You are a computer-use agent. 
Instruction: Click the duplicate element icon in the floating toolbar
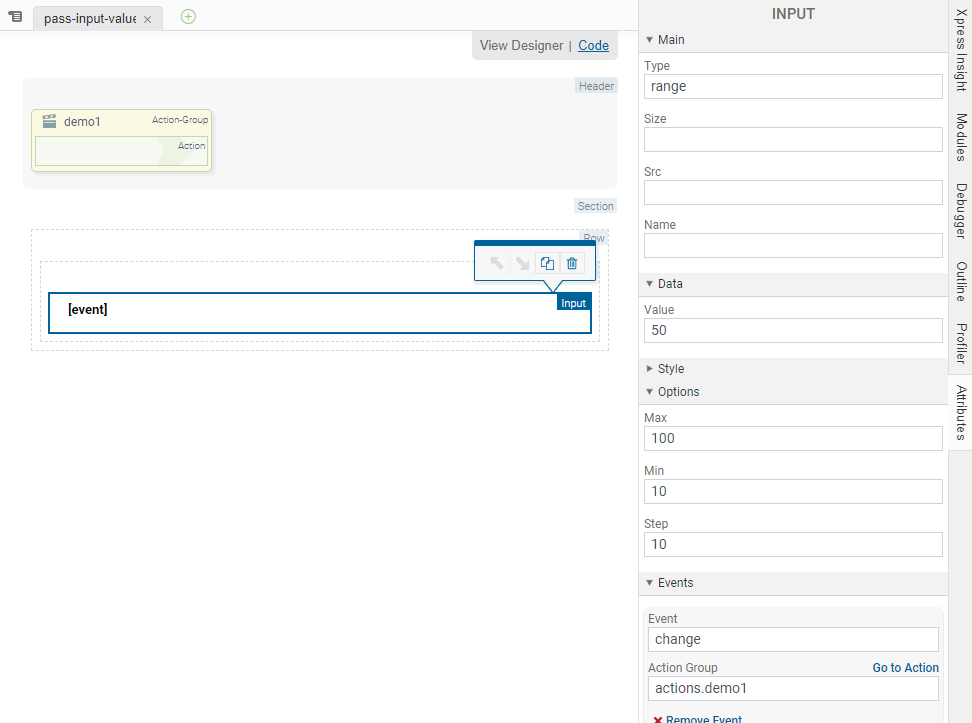click(547, 264)
